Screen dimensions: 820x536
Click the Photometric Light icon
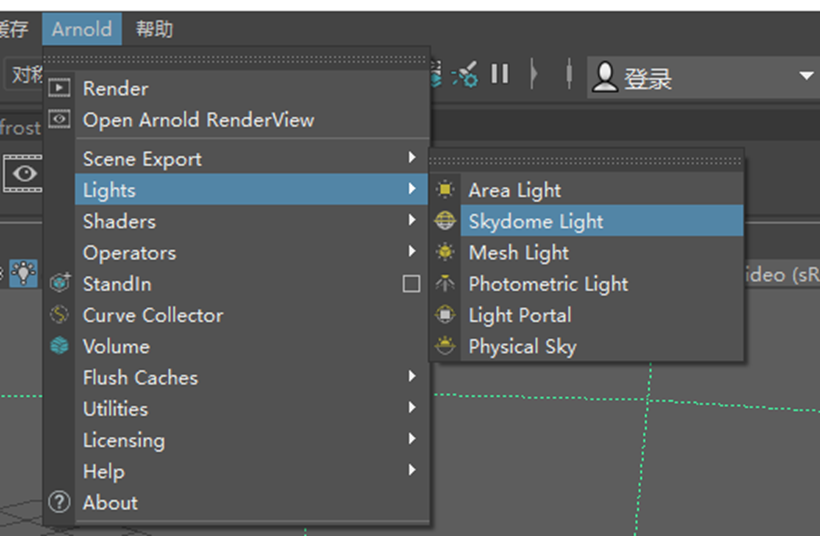pos(445,283)
